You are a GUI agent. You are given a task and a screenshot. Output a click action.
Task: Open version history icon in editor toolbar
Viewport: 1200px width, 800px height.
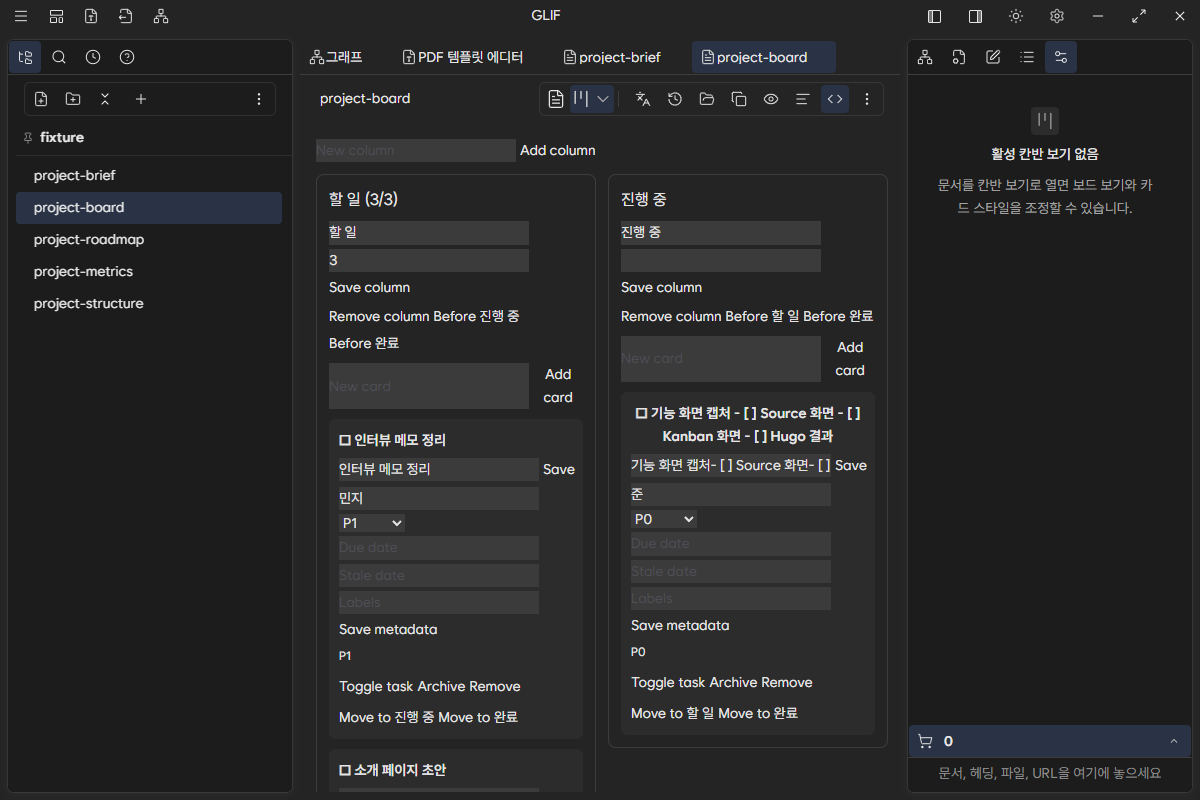[675, 99]
